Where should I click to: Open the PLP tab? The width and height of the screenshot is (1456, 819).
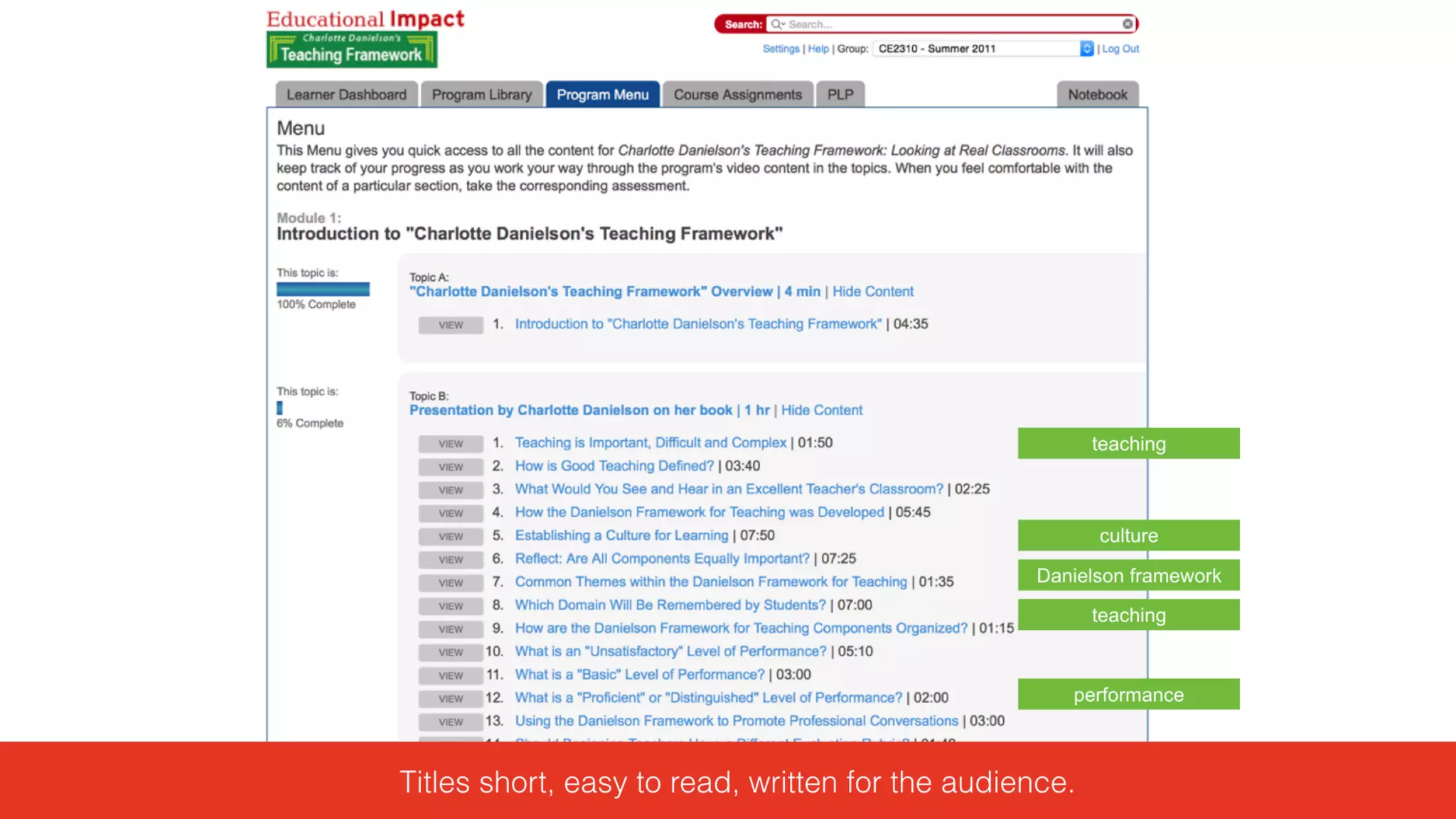(840, 95)
